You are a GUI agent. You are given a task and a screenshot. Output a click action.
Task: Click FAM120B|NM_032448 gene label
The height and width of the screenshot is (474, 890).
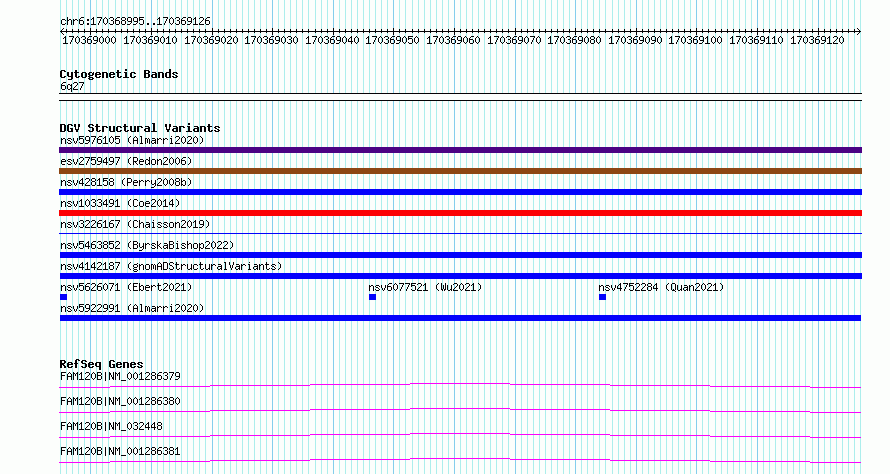(111, 426)
